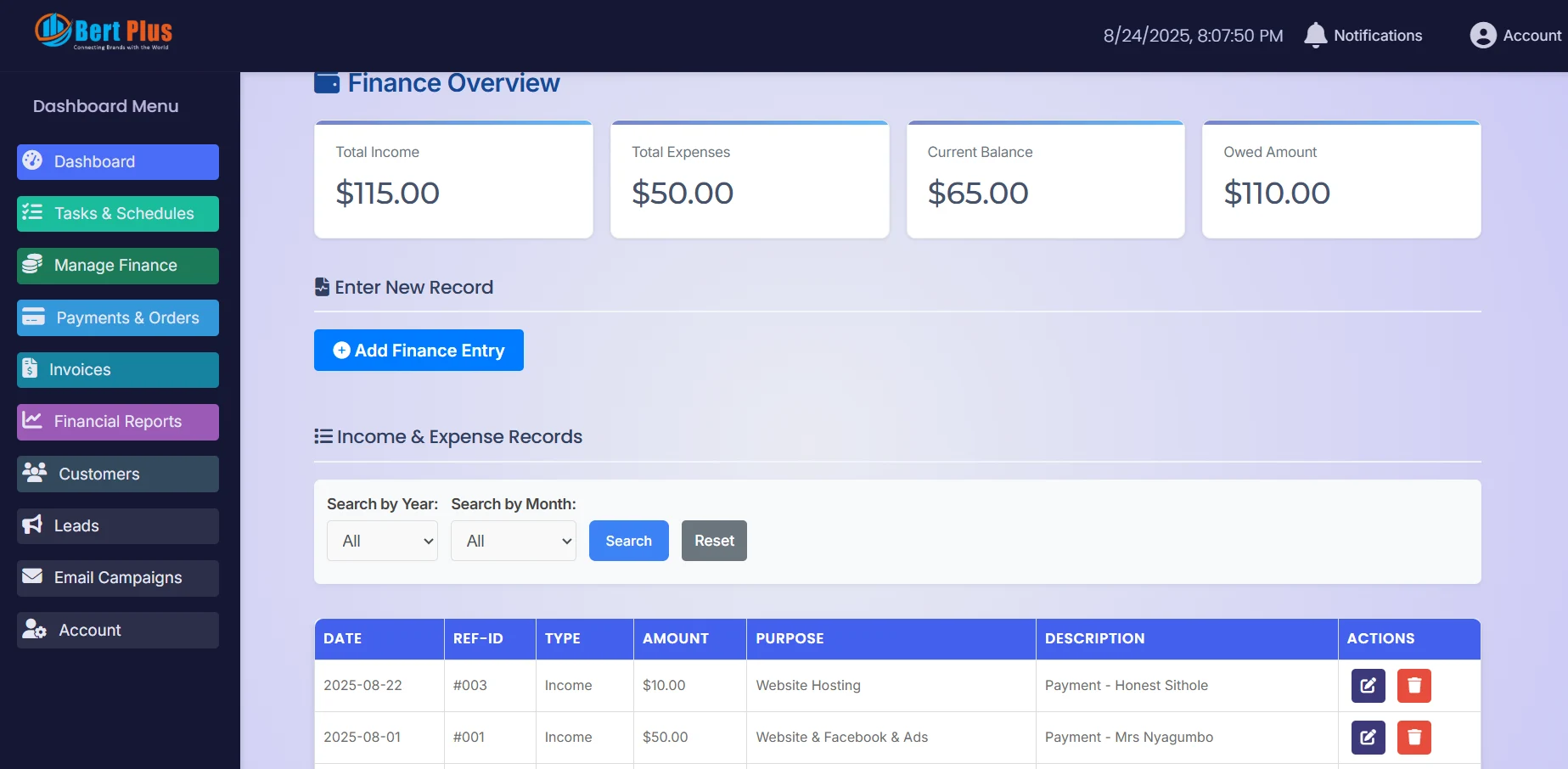
Task: Open the Account sidebar menu entry
Action: coord(88,630)
